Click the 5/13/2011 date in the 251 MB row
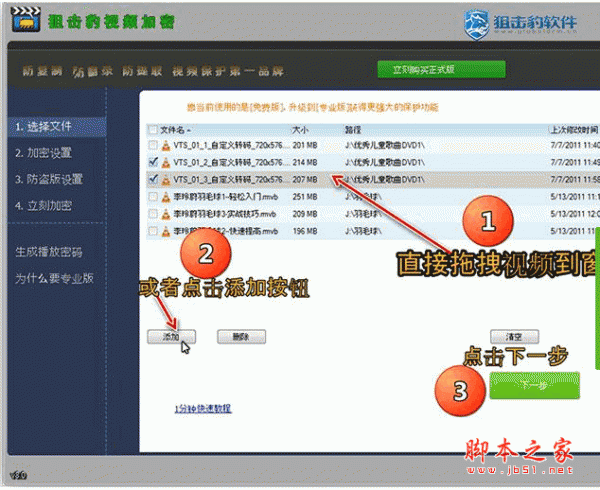 coord(575,197)
